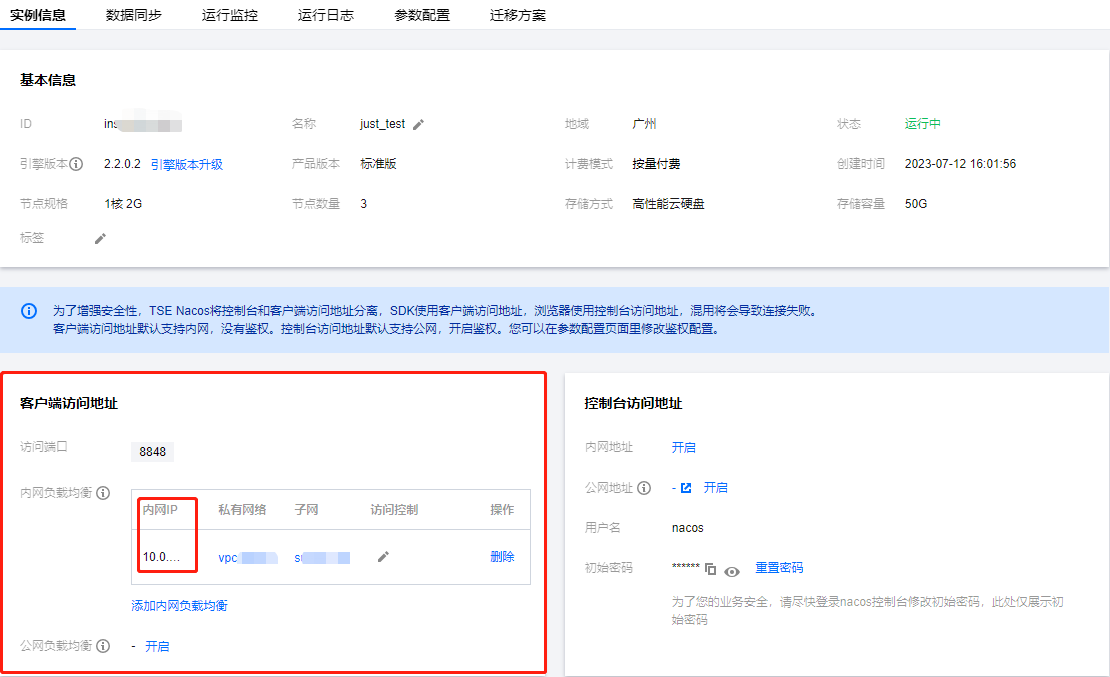Click the info icon next to 内网负载均衡
This screenshot has width=1110, height=677.
103,493
